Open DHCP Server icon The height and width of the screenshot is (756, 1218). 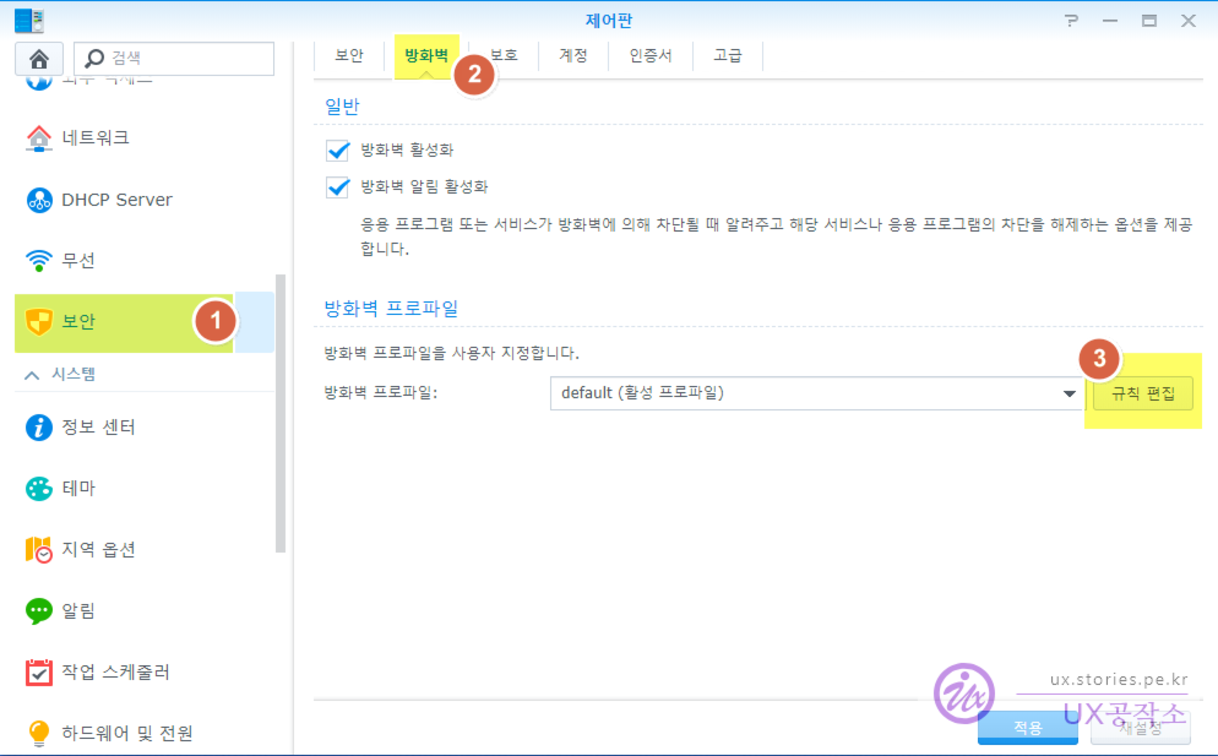point(39,200)
